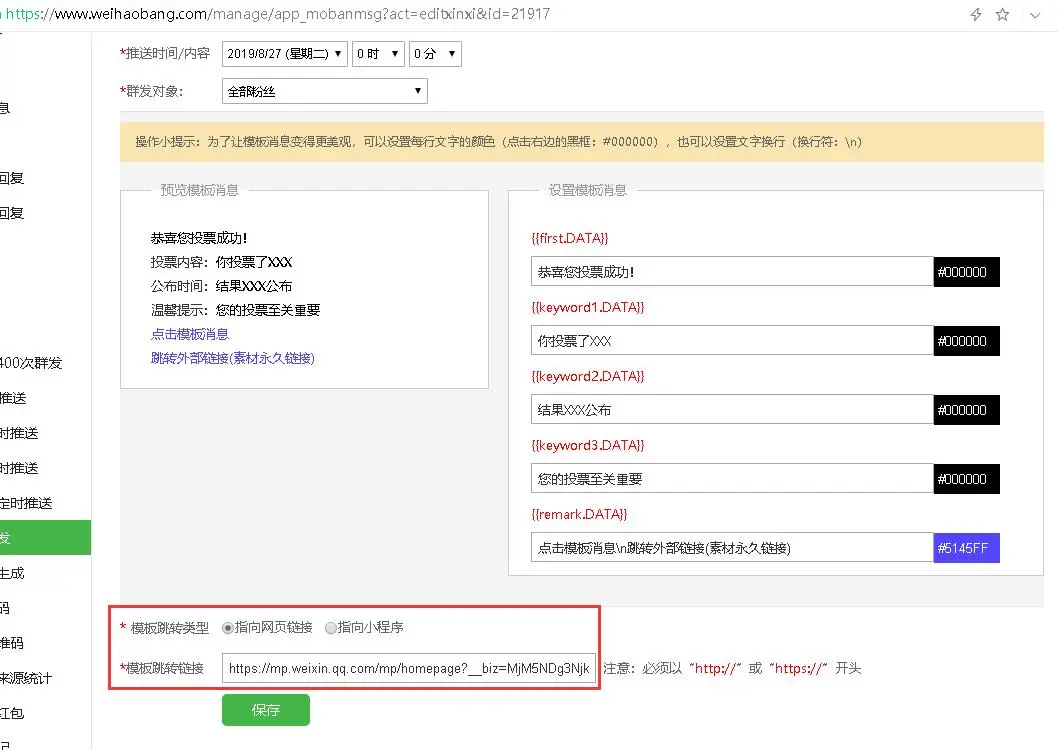Open sidebar item ending 定时推送
Screen dimensions: 1058x750
26,503
